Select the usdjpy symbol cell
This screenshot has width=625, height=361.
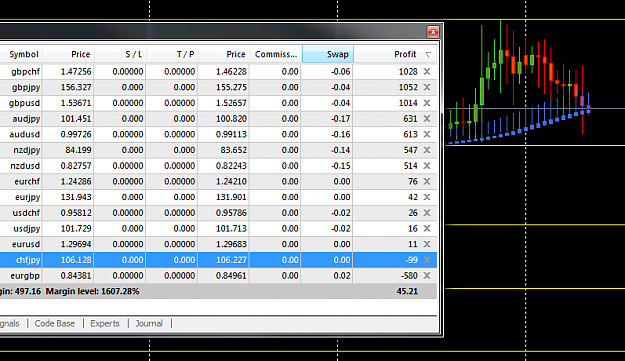click(x=27, y=229)
